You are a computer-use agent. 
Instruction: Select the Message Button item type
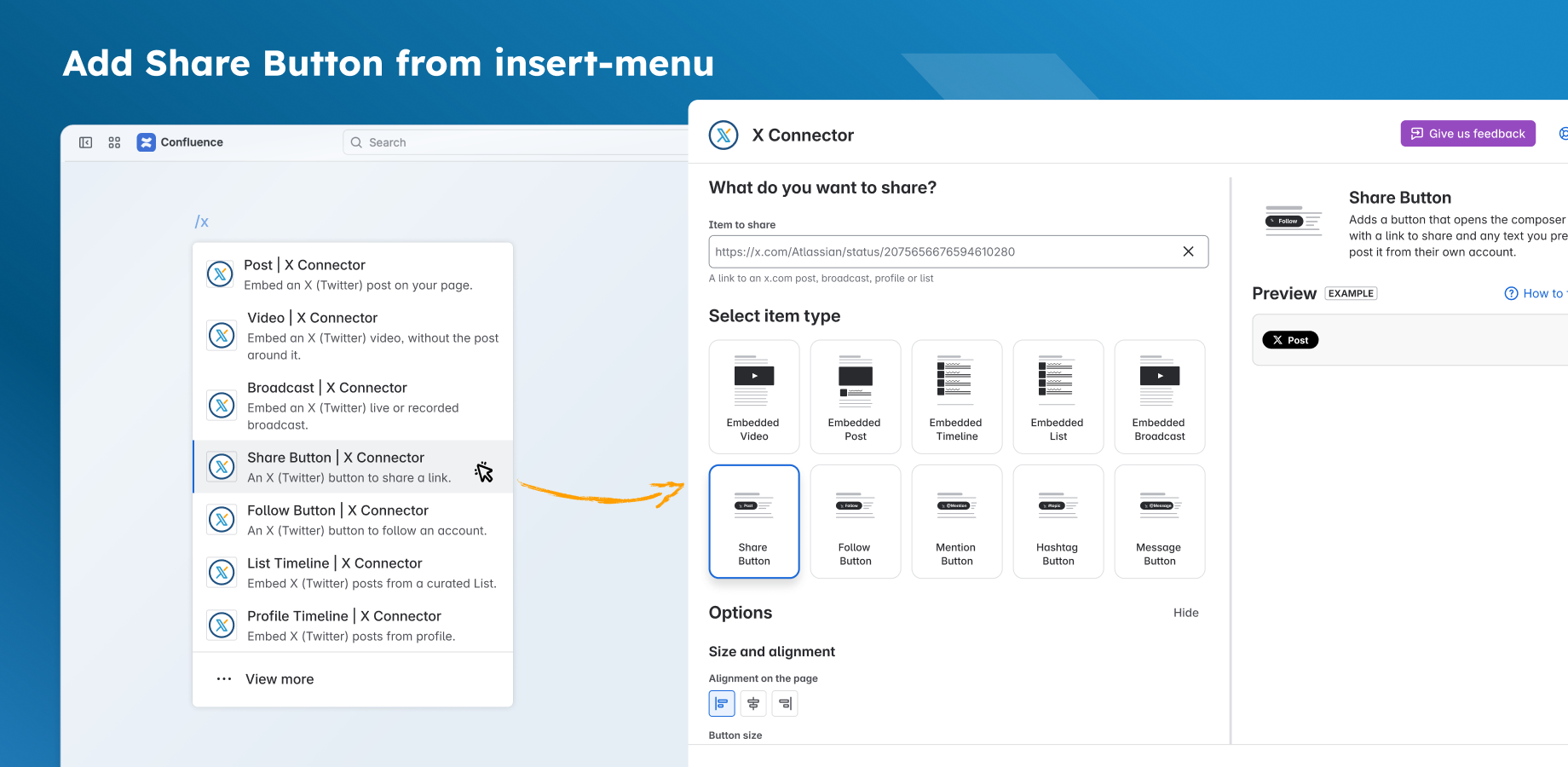click(1160, 522)
